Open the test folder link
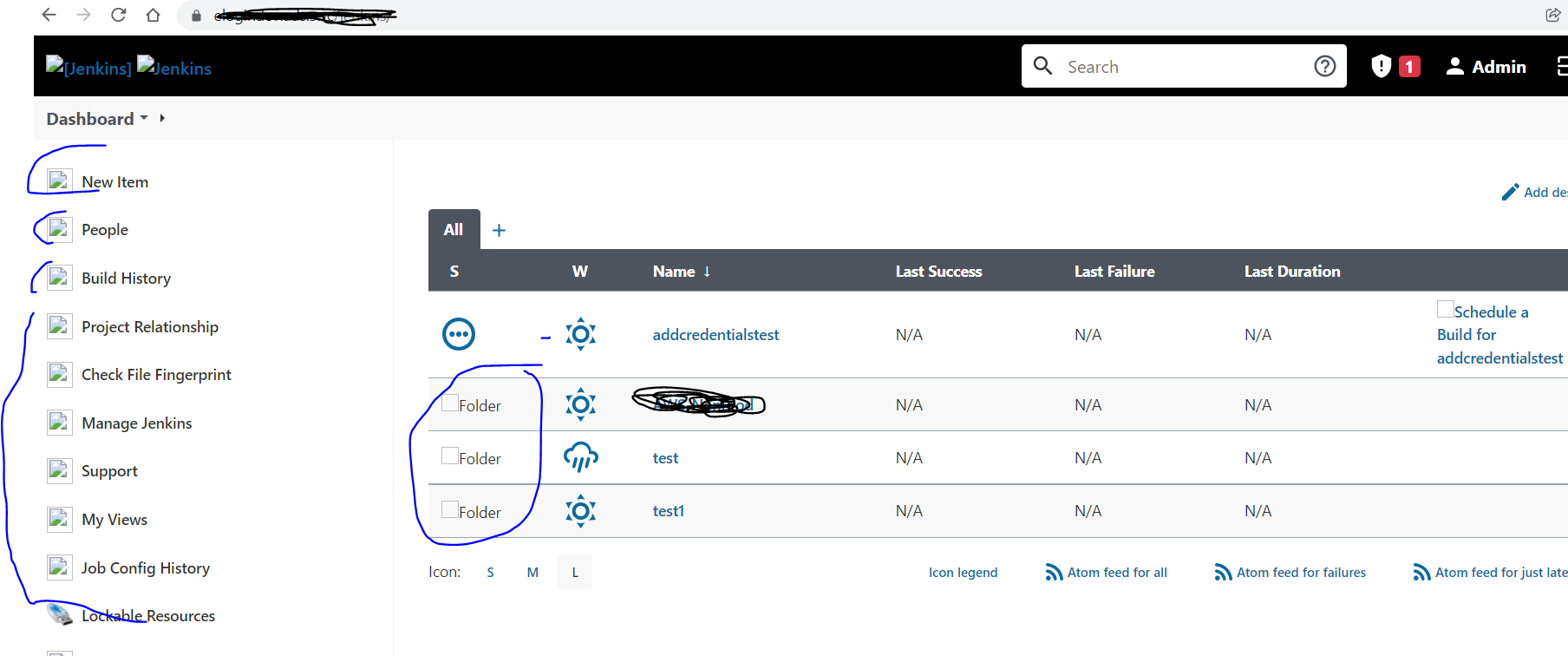Viewport: 1568px width, 656px height. coord(665,457)
